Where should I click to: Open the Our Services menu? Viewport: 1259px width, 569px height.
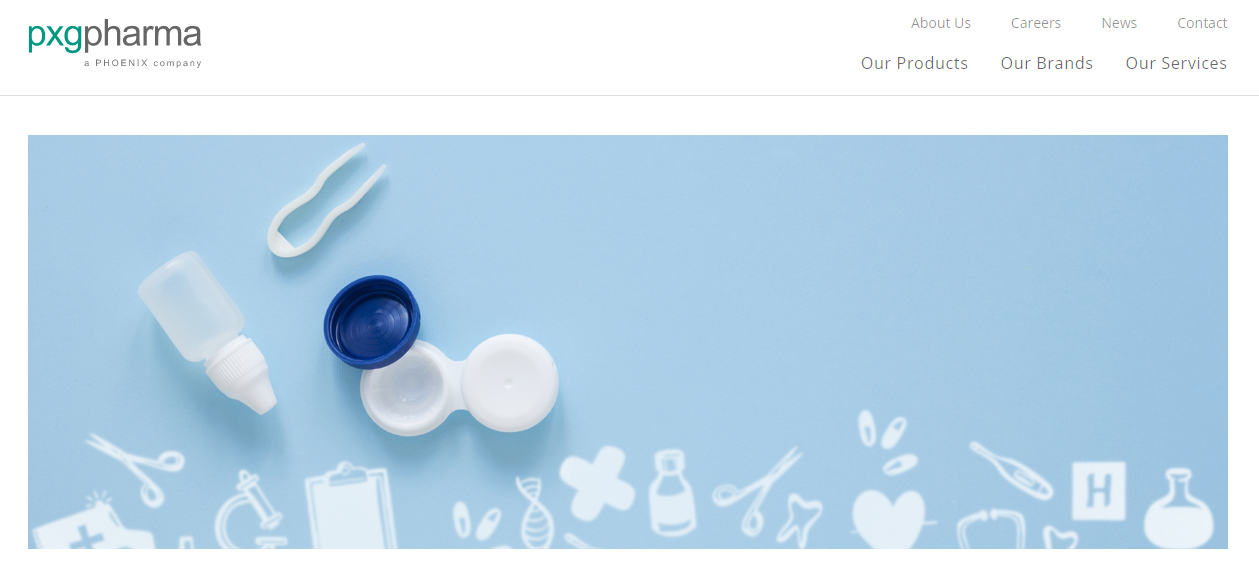click(1176, 63)
